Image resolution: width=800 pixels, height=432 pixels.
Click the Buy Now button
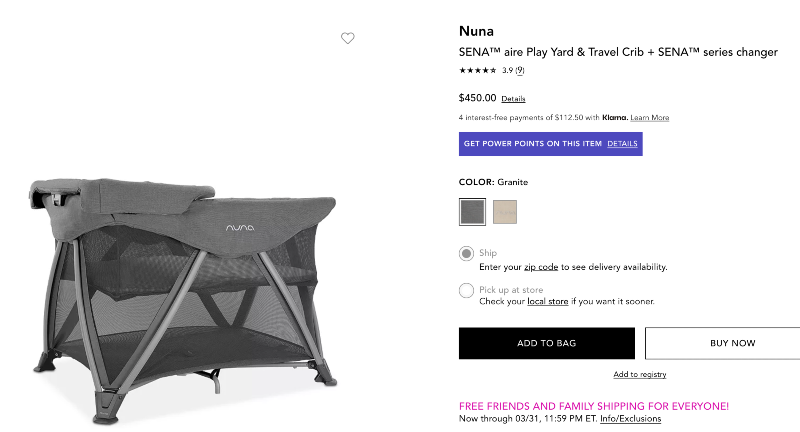[732, 343]
